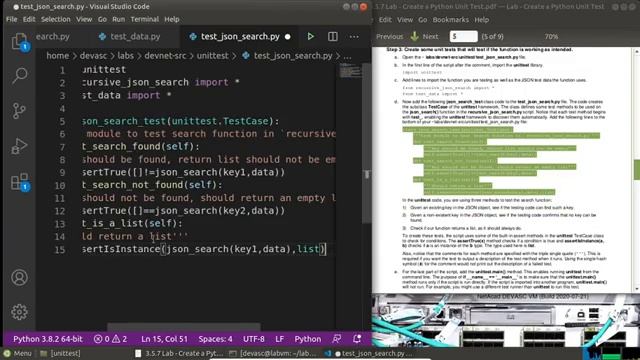Open Run menu in VS Code
Image resolution: width=640 pixels, height=360 pixels.
click(118, 19)
